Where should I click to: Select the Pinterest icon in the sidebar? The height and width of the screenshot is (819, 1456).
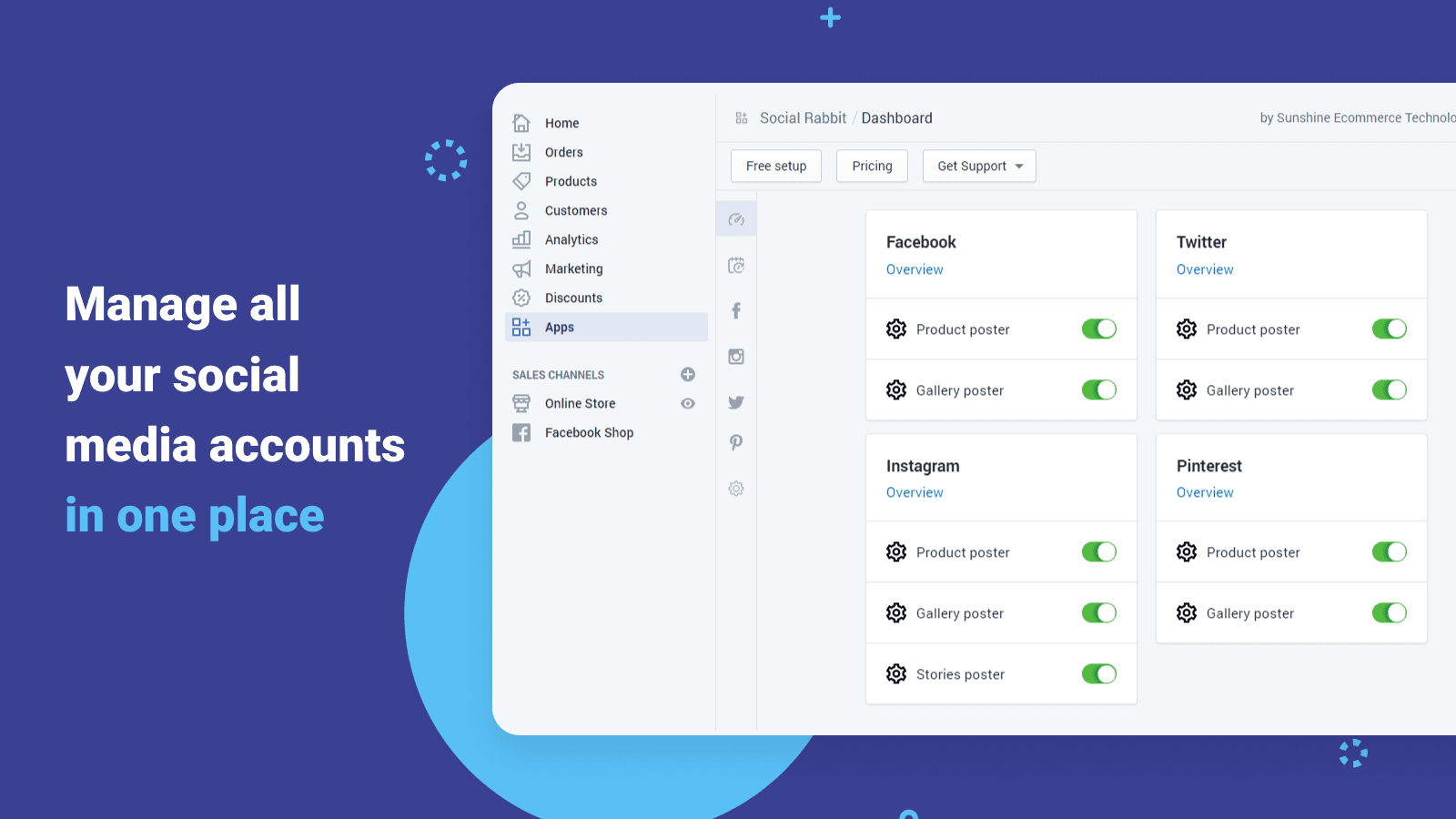coord(735,442)
